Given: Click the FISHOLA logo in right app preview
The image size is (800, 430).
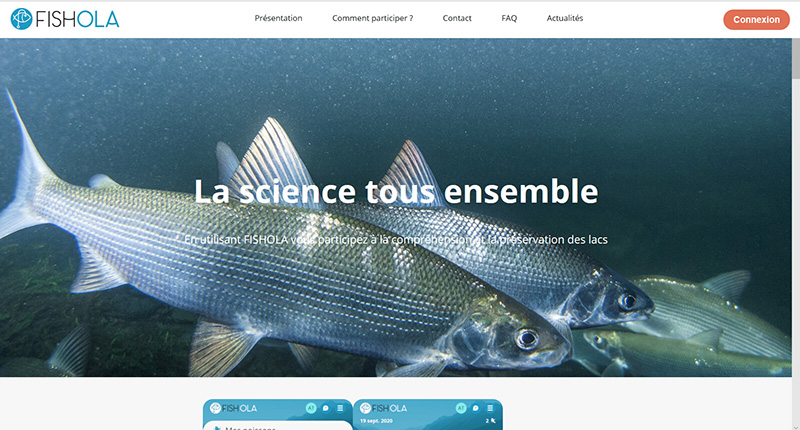Looking at the screenshot, I should pos(384,408).
